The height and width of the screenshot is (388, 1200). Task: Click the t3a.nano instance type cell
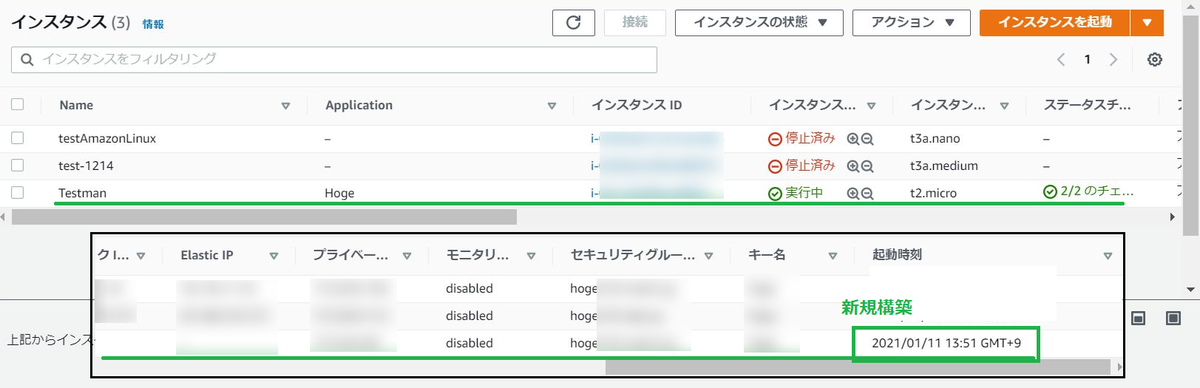[934, 139]
